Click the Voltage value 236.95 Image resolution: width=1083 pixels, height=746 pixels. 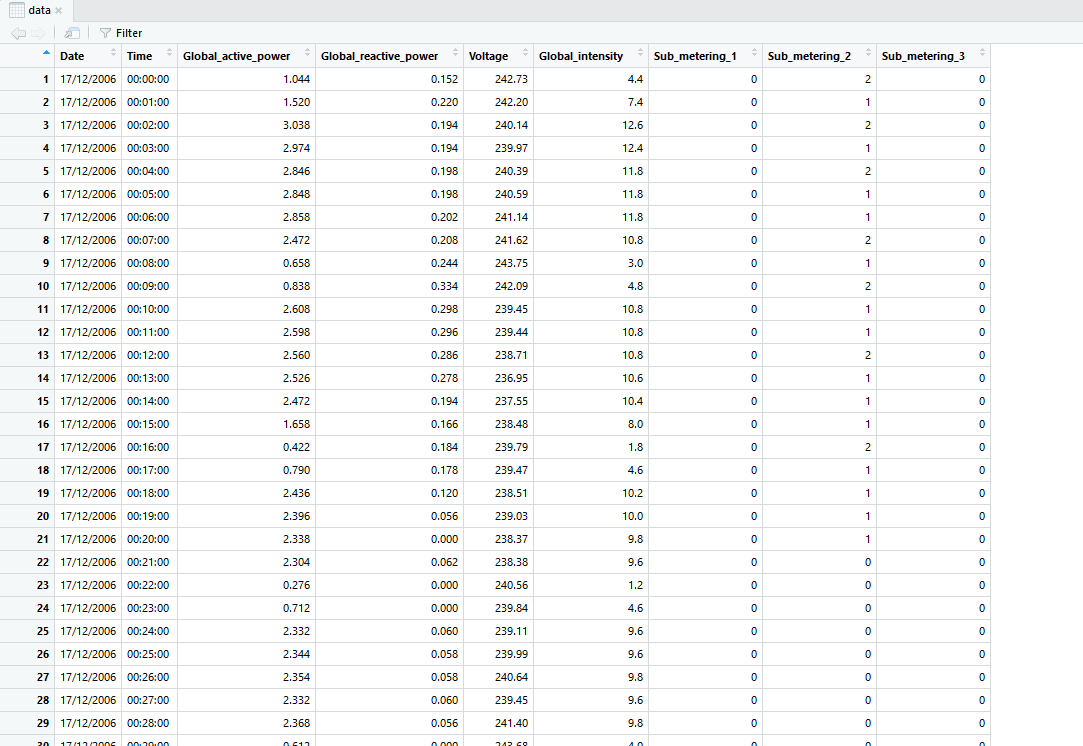click(x=511, y=378)
